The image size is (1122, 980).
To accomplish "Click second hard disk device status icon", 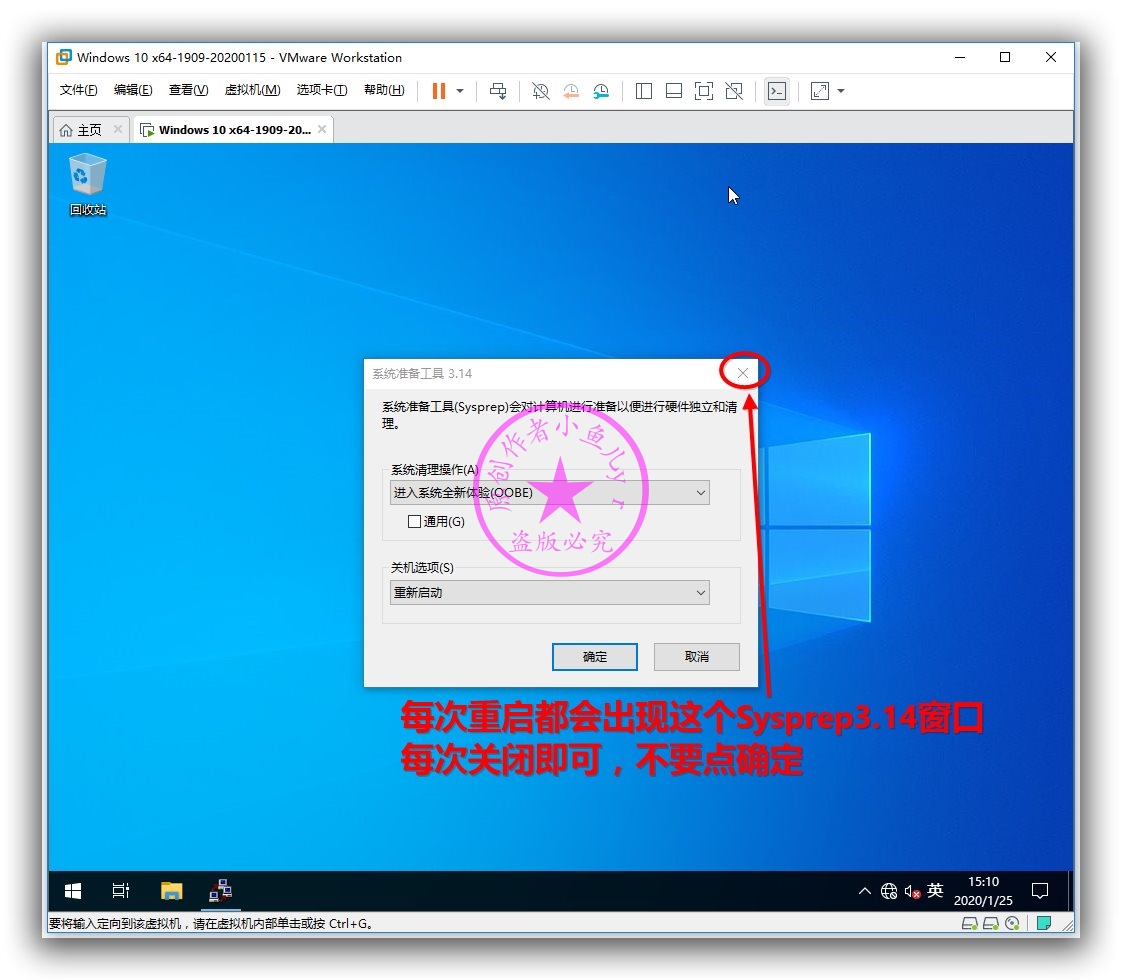I will (x=991, y=923).
